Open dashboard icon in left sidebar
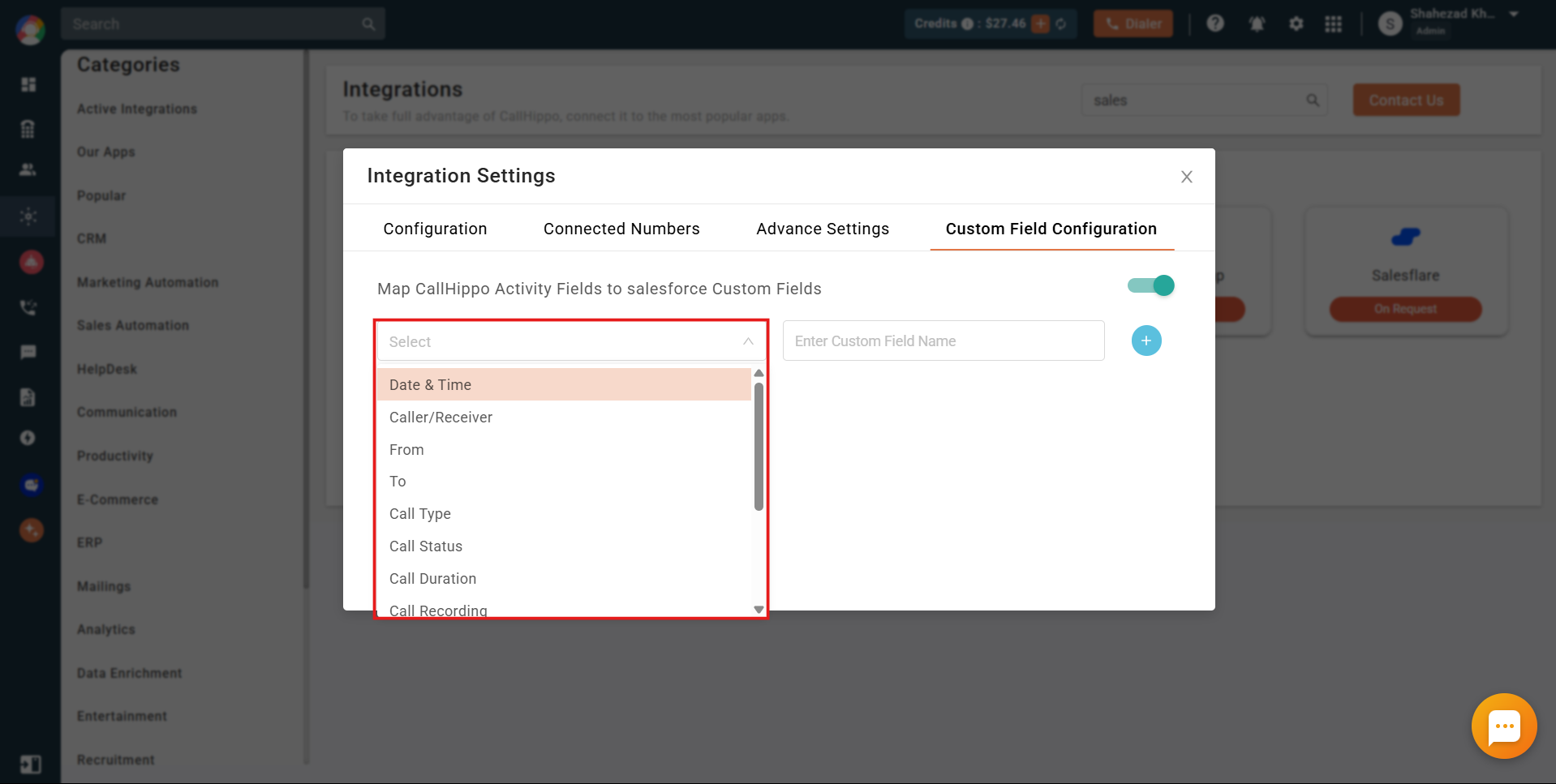This screenshot has width=1556, height=784. (28, 84)
